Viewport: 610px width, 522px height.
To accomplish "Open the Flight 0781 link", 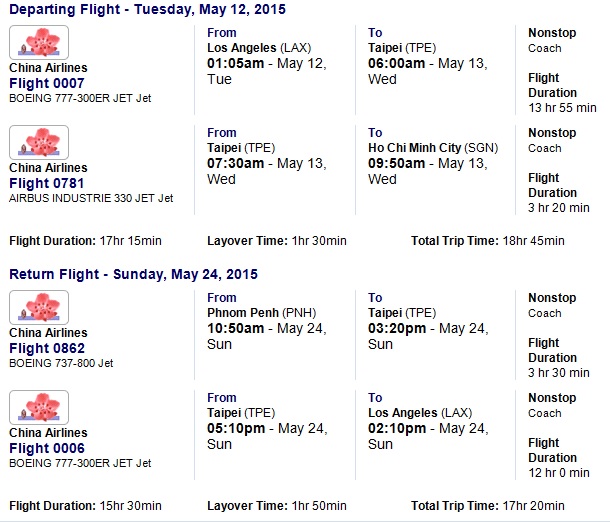I will 47,183.
